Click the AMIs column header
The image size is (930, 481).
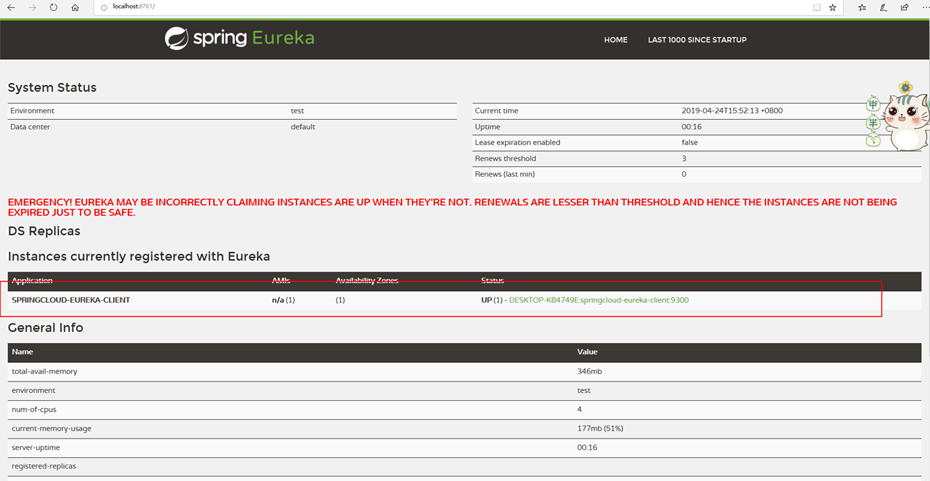(x=282, y=281)
